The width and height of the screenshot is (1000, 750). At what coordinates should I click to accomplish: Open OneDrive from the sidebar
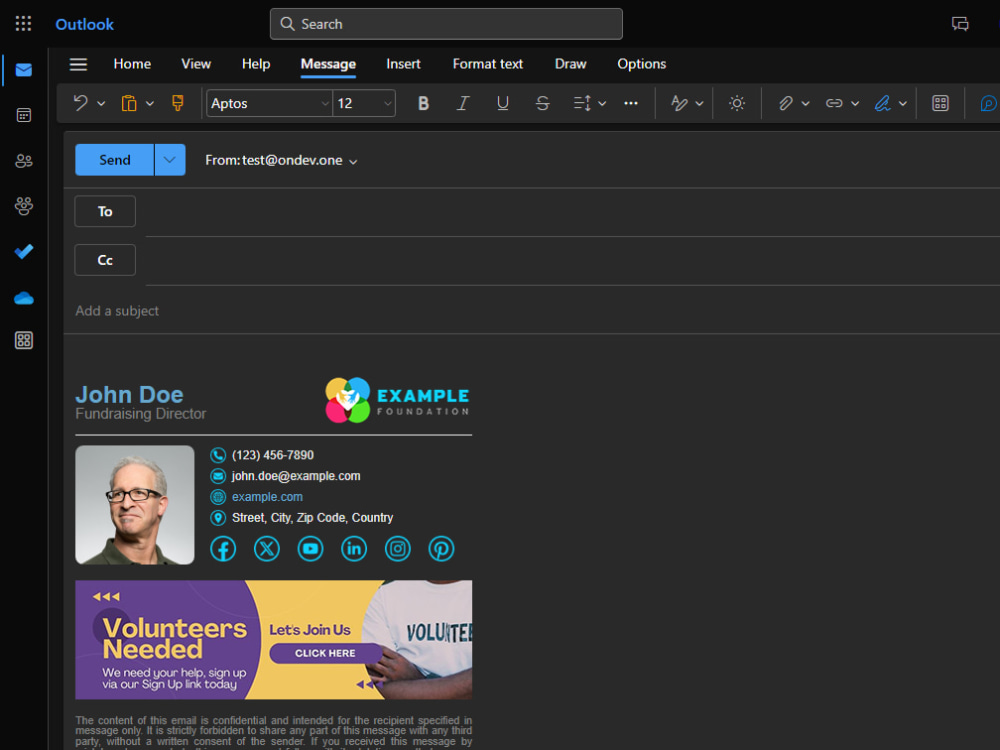pos(23,298)
